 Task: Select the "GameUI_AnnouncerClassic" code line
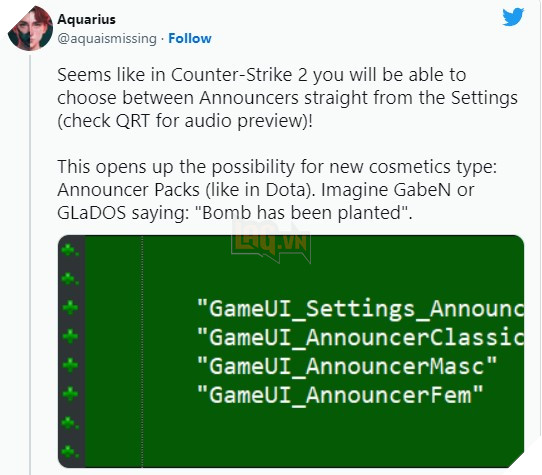pos(360,337)
